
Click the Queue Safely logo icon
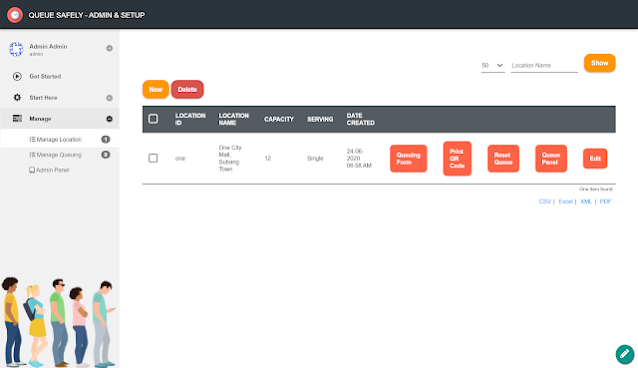(15, 15)
